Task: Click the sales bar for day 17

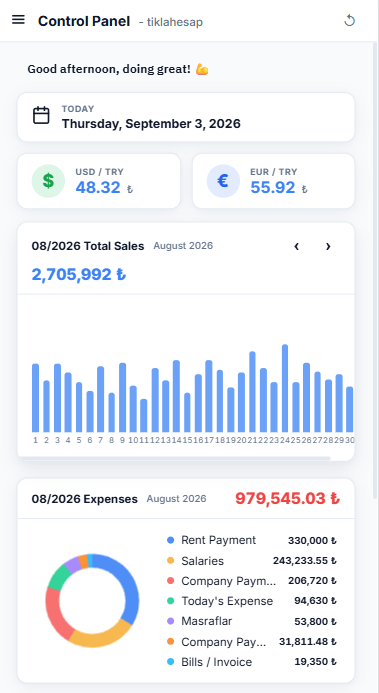Action: (x=209, y=396)
